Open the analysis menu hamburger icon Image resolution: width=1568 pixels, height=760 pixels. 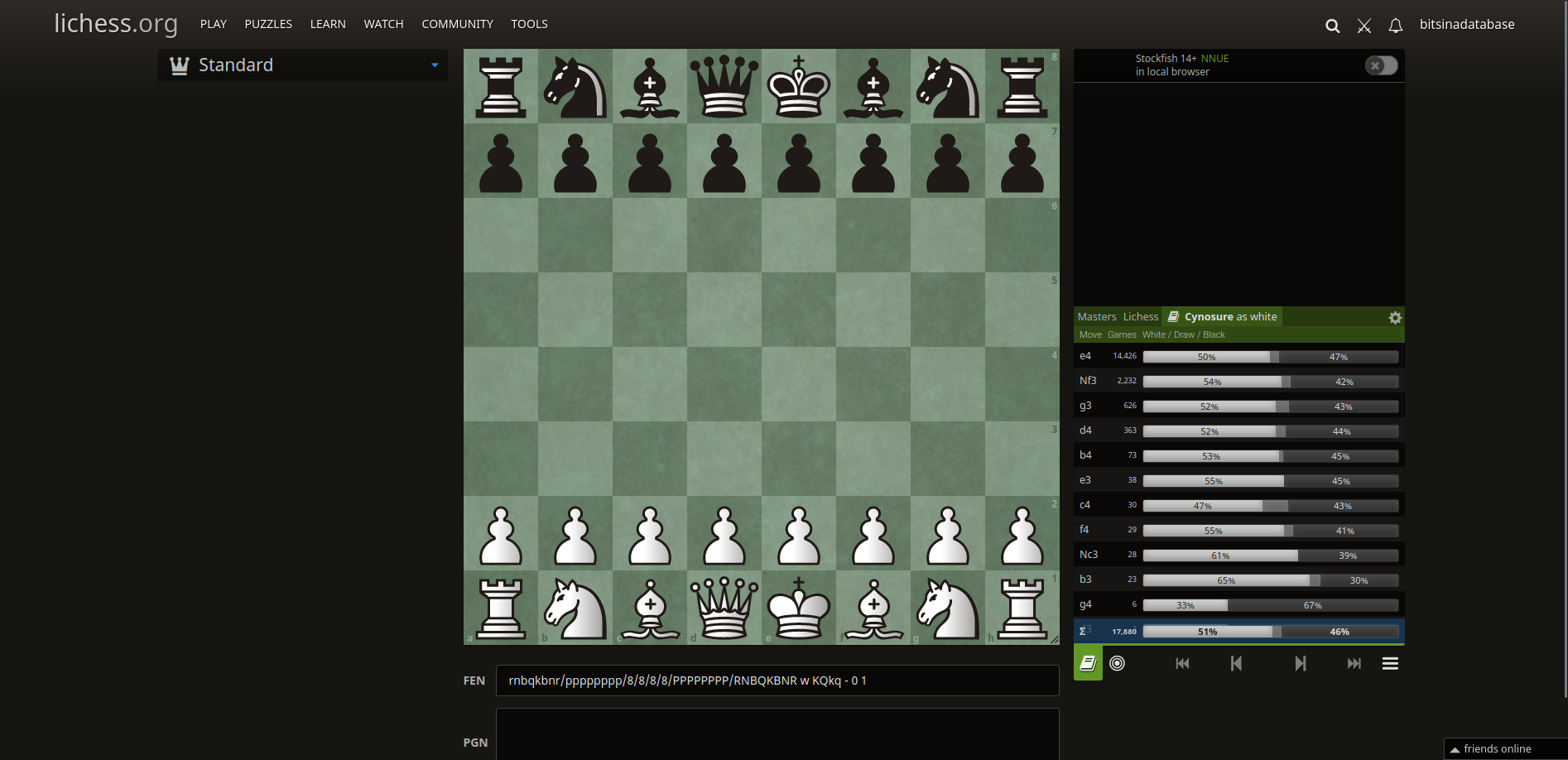1390,663
